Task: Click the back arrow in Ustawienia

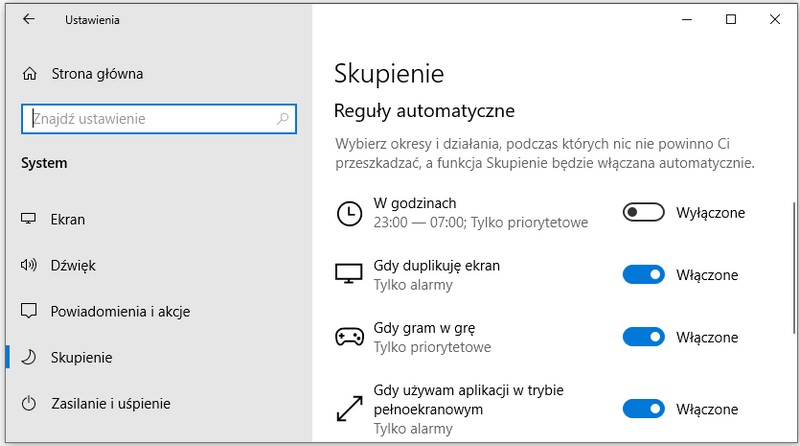Action: point(28,19)
